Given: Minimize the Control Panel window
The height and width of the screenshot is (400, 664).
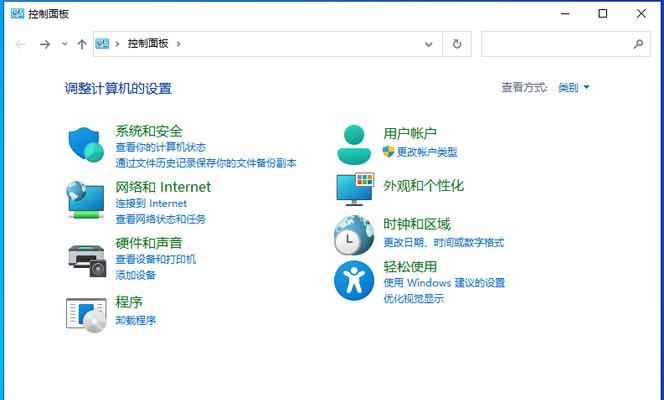Looking at the screenshot, I should (x=565, y=14).
